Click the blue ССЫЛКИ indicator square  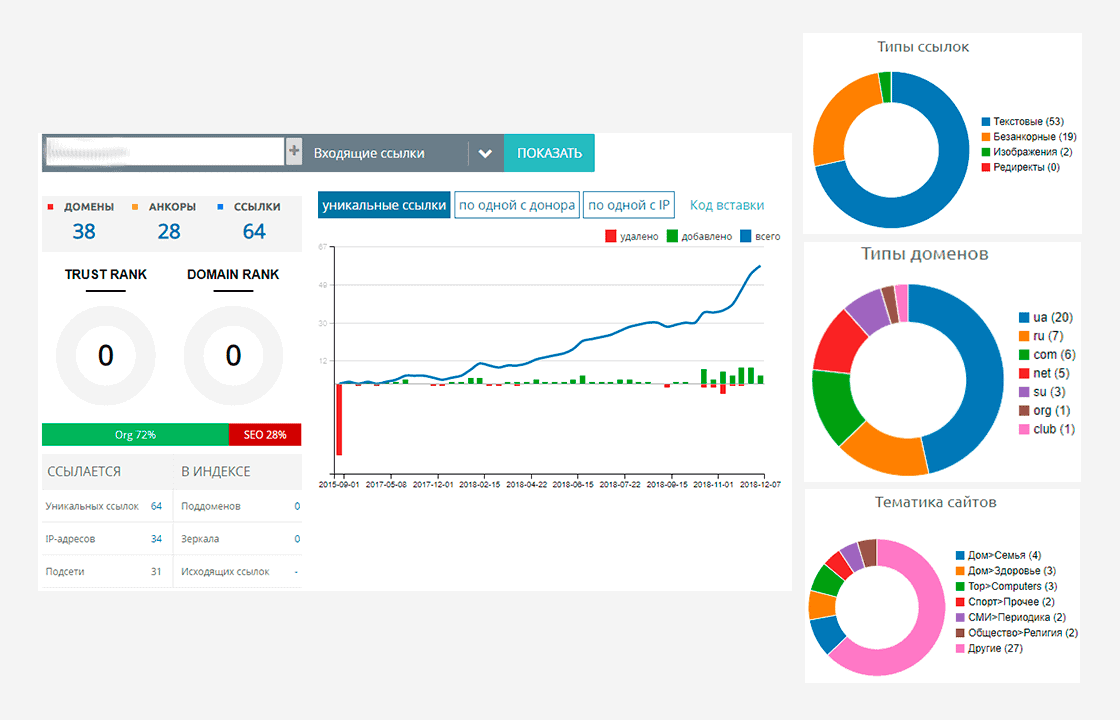221,207
